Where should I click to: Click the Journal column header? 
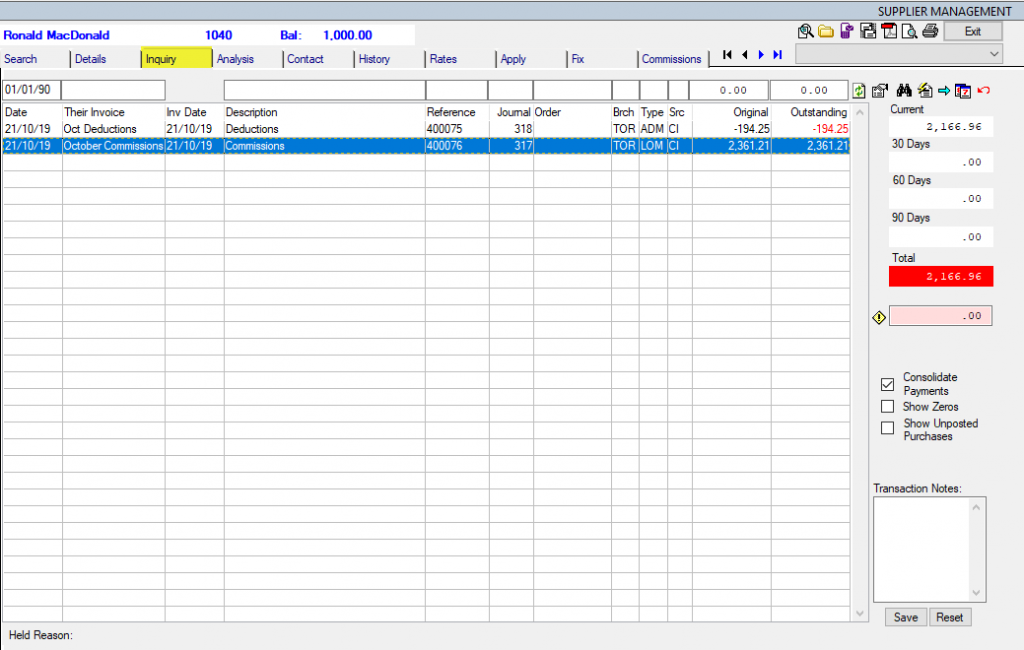pos(513,112)
